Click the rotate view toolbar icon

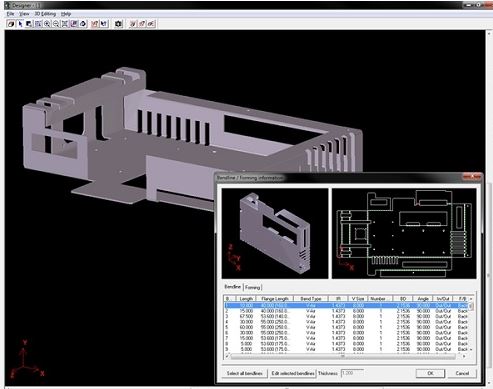pos(83,24)
